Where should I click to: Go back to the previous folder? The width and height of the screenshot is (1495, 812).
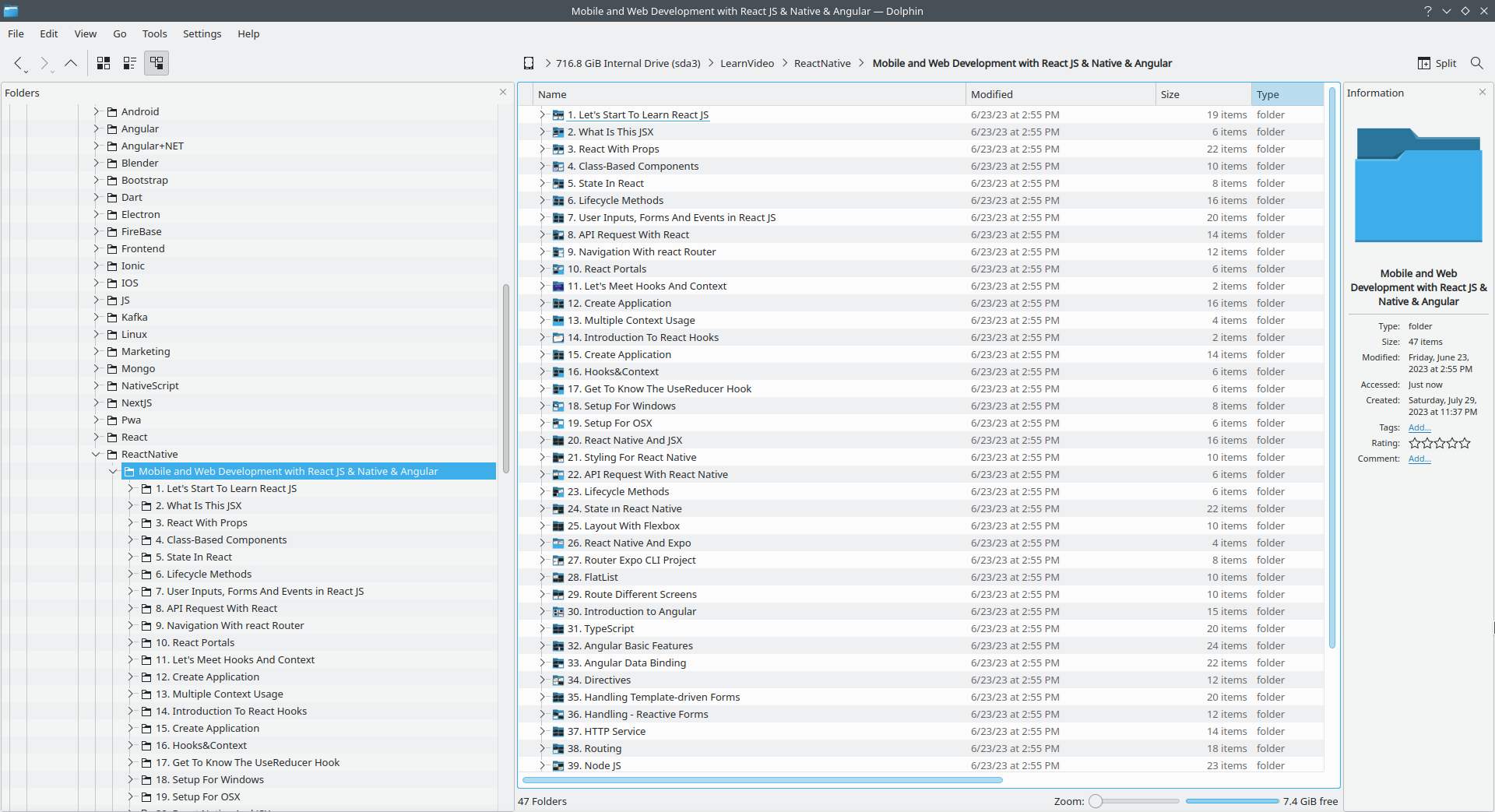point(18,63)
